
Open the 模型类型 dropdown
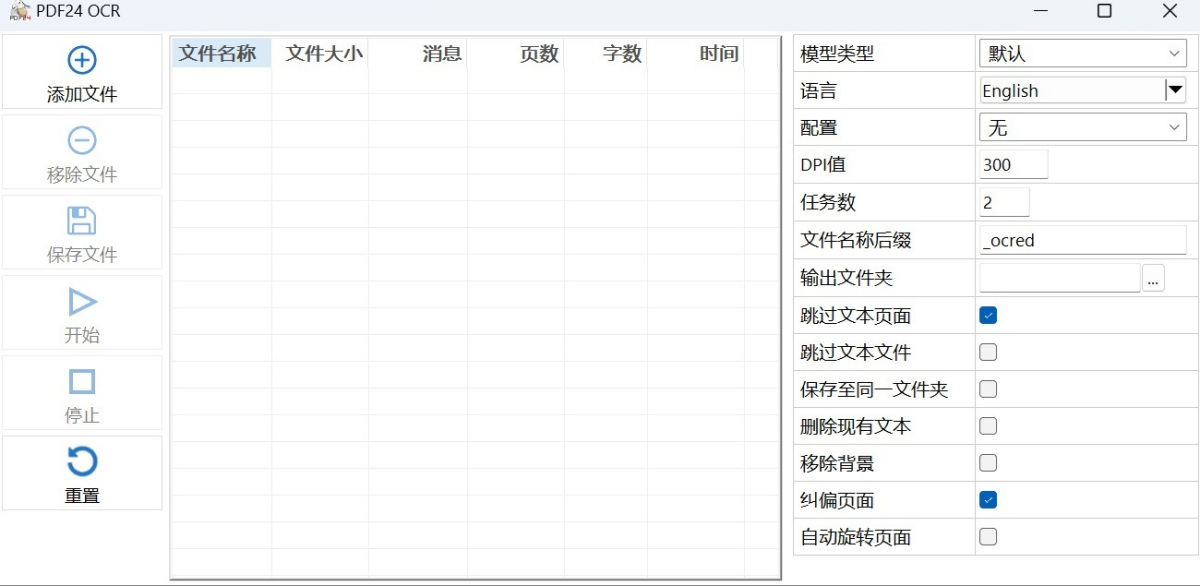coord(1083,54)
